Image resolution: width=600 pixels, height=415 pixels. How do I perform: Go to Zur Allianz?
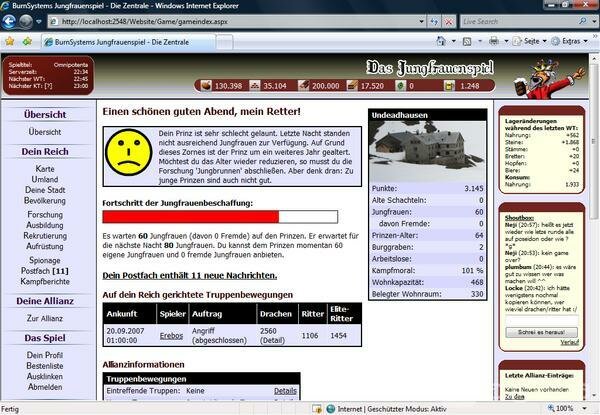click(x=45, y=318)
